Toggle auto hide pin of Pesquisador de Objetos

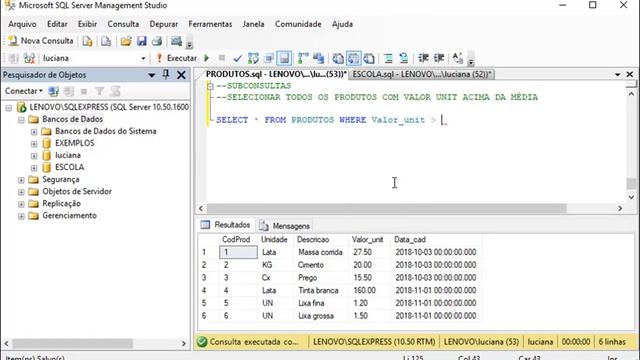point(166,75)
